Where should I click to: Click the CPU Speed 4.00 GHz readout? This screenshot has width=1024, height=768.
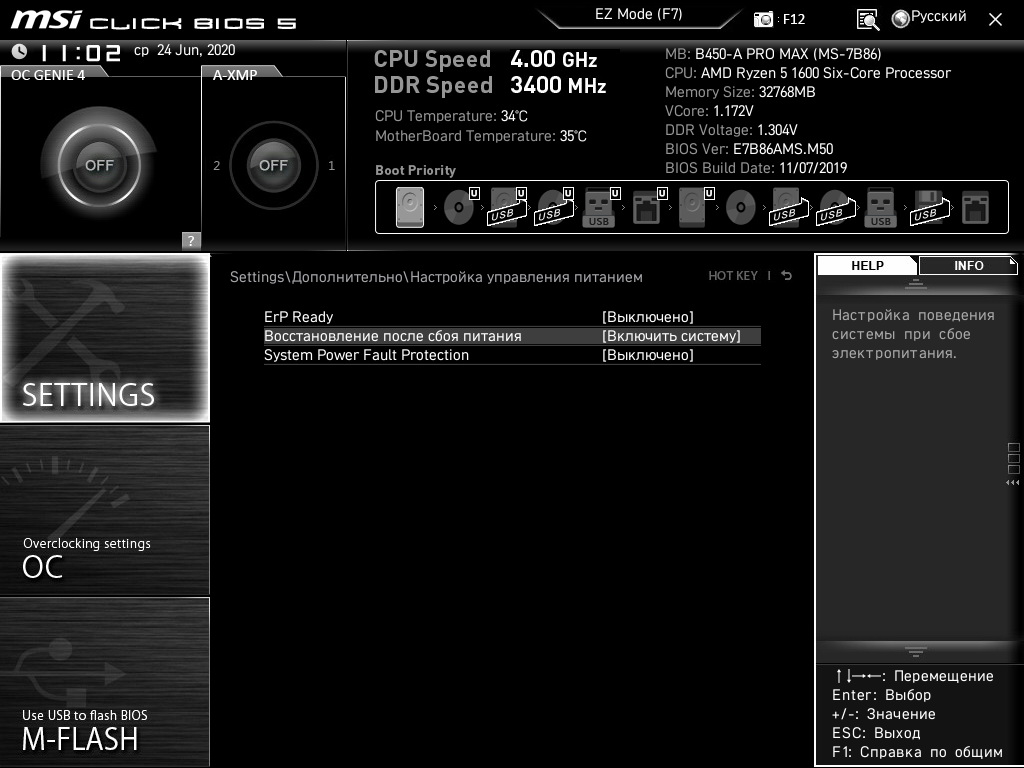485,59
